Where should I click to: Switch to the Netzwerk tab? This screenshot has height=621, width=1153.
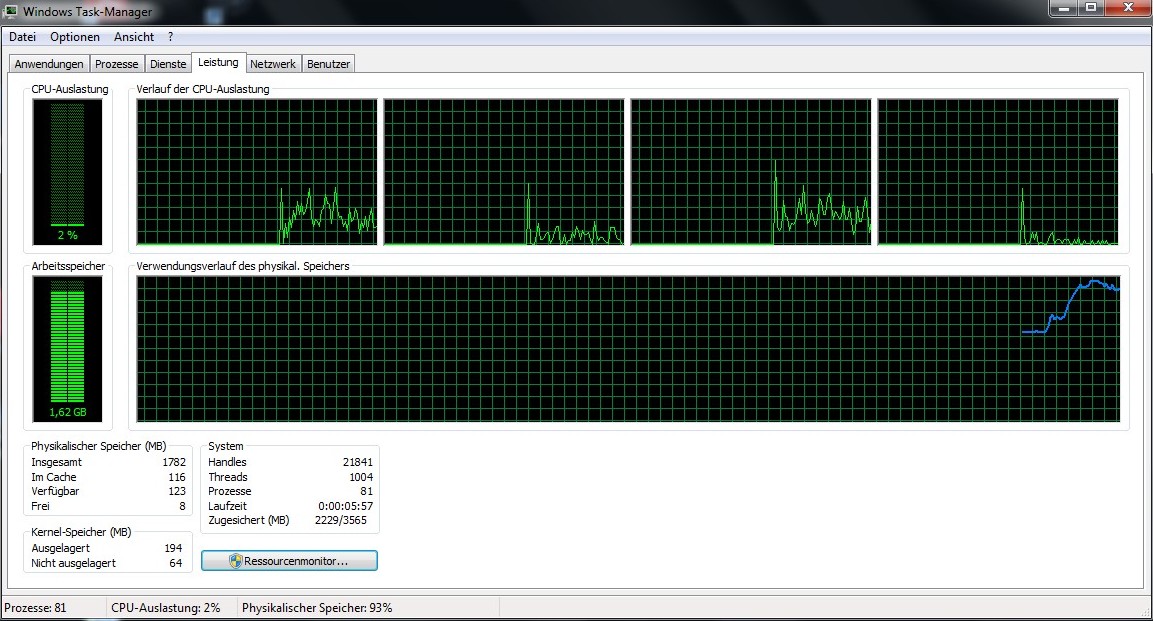[x=273, y=64]
